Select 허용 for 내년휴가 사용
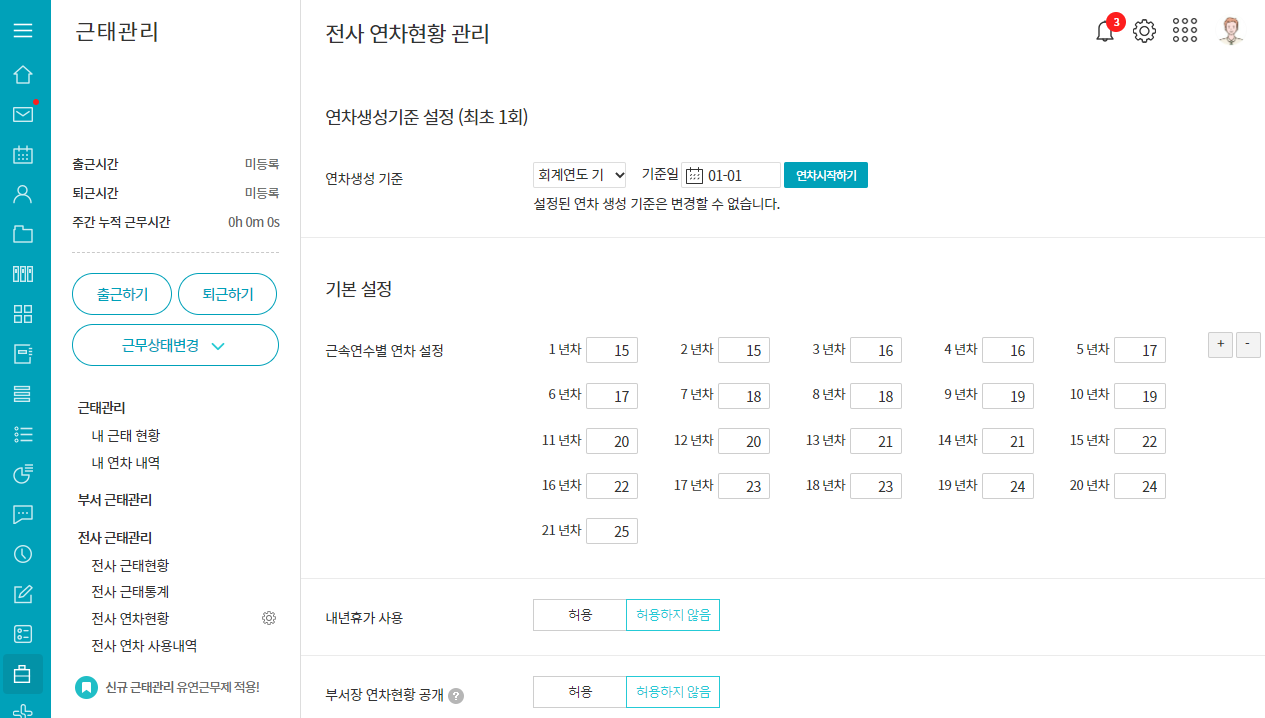 (x=580, y=615)
